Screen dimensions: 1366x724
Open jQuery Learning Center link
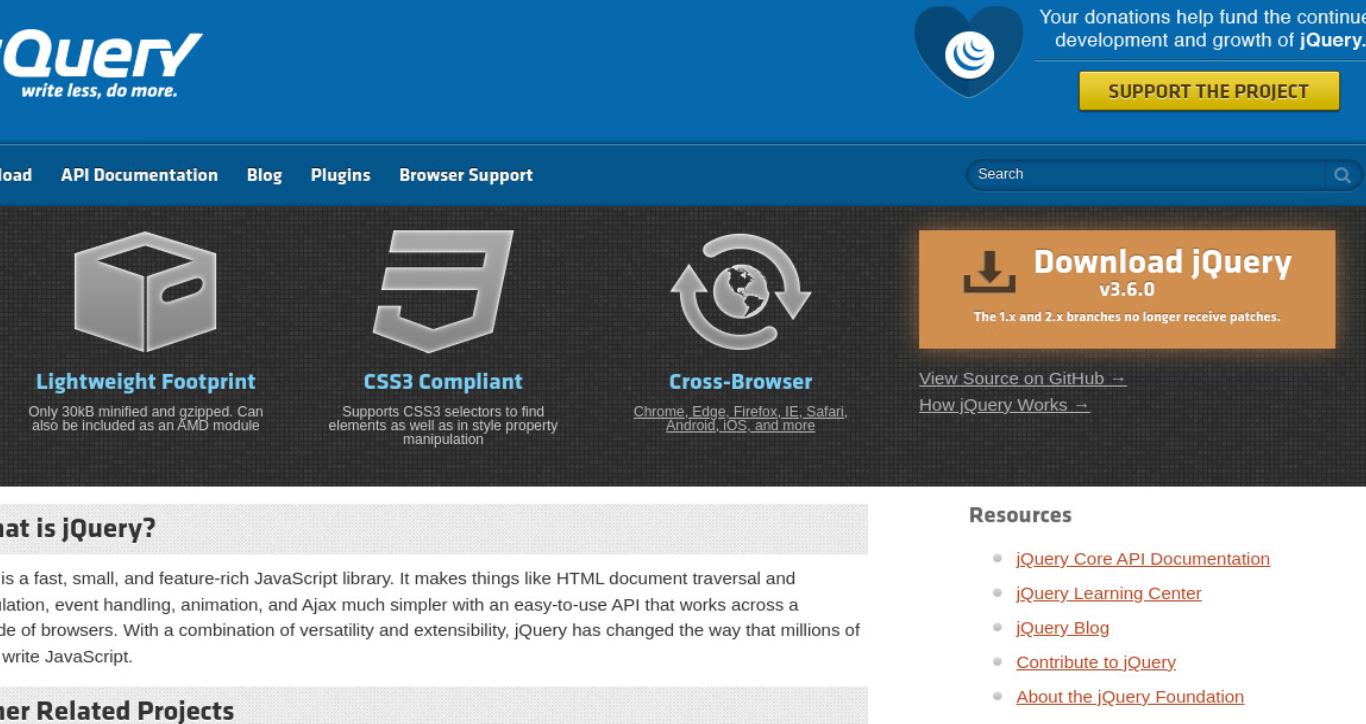[1109, 593]
